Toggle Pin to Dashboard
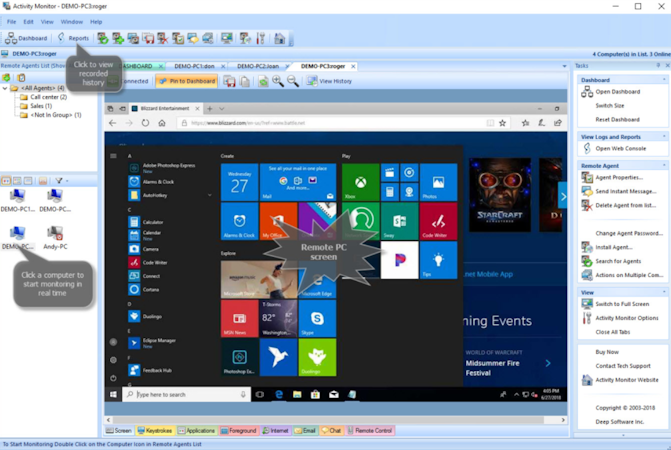Screen dimensions: 671x450 tap(187, 81)
